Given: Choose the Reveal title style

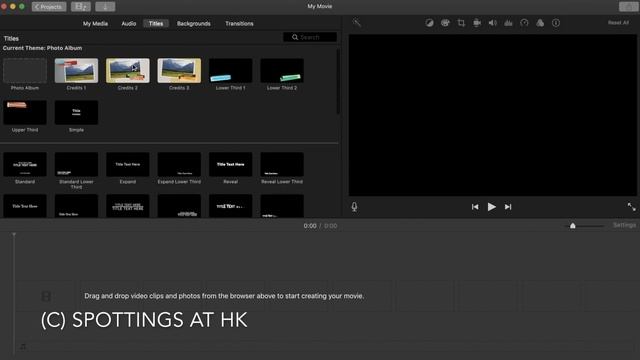Looking at the screenshot, I should point(231,164).
